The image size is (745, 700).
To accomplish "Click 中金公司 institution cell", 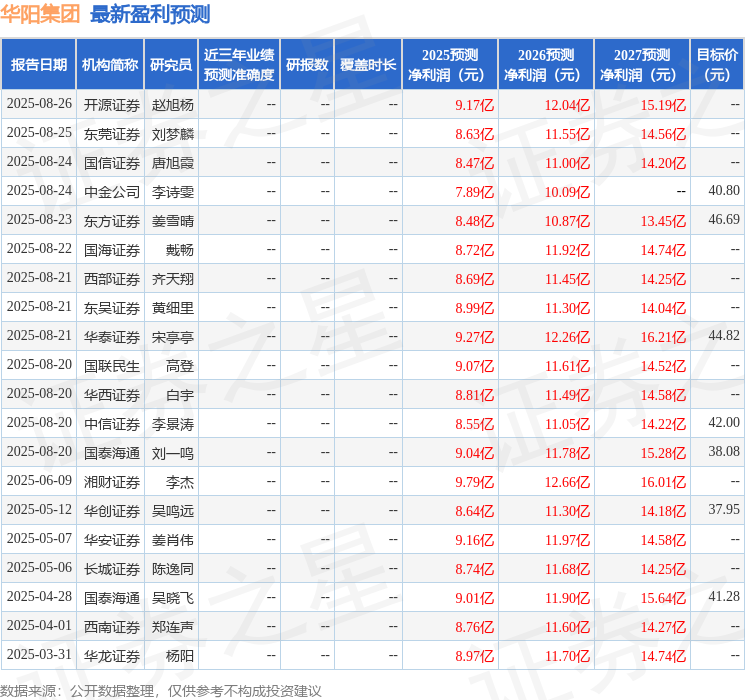I will tap(112, 192).
